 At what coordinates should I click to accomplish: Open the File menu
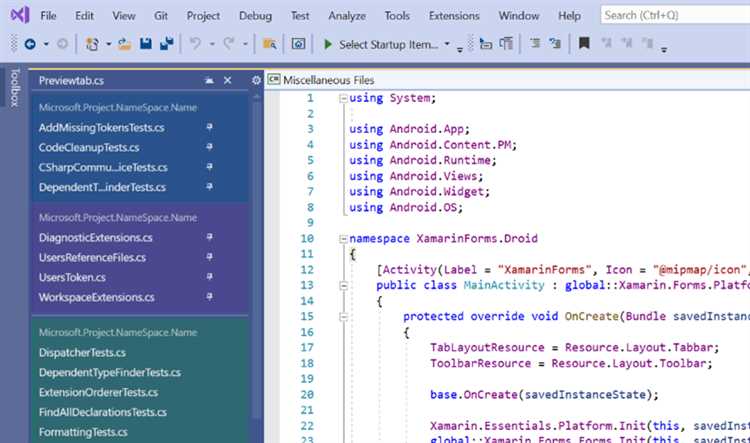(48, 16)
